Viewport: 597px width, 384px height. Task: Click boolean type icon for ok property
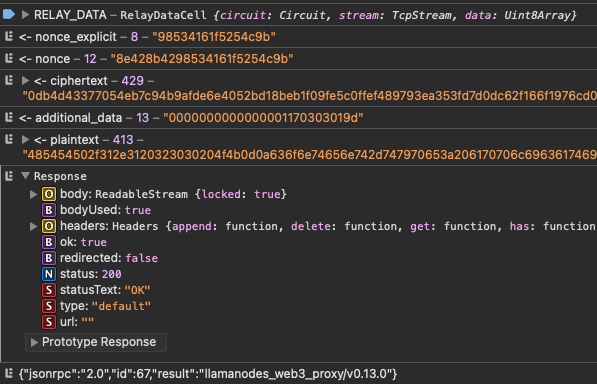pyautogui.click(x=49, y=242)
